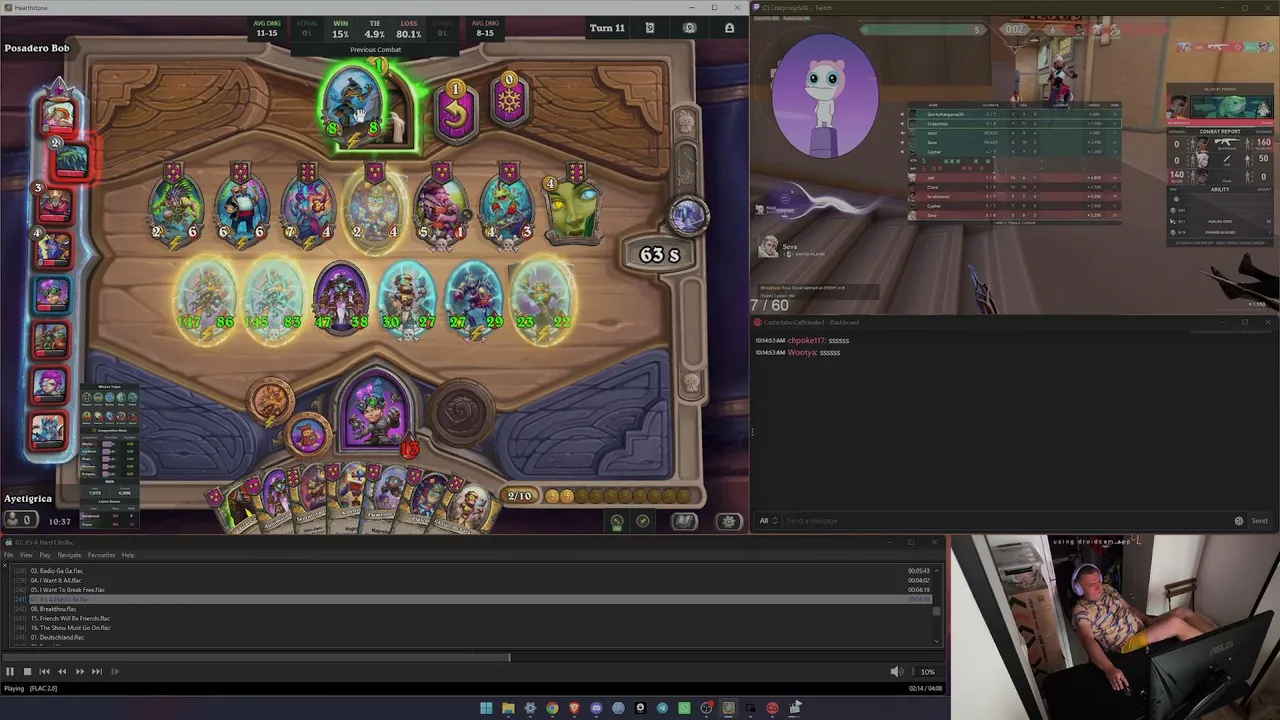Fast forward the current track
Screen dimensions: 1280x720
(x=80, y=672)
